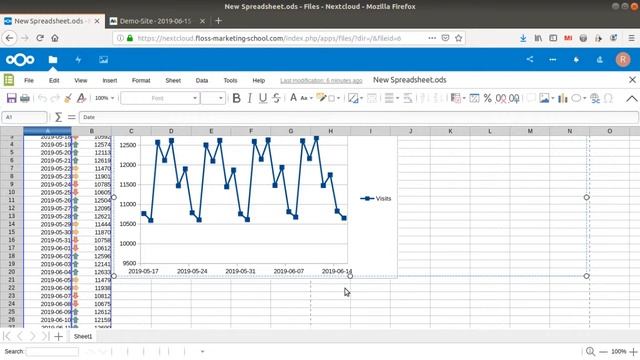
Task: Click the Insert comment icon
Action: 531,98
